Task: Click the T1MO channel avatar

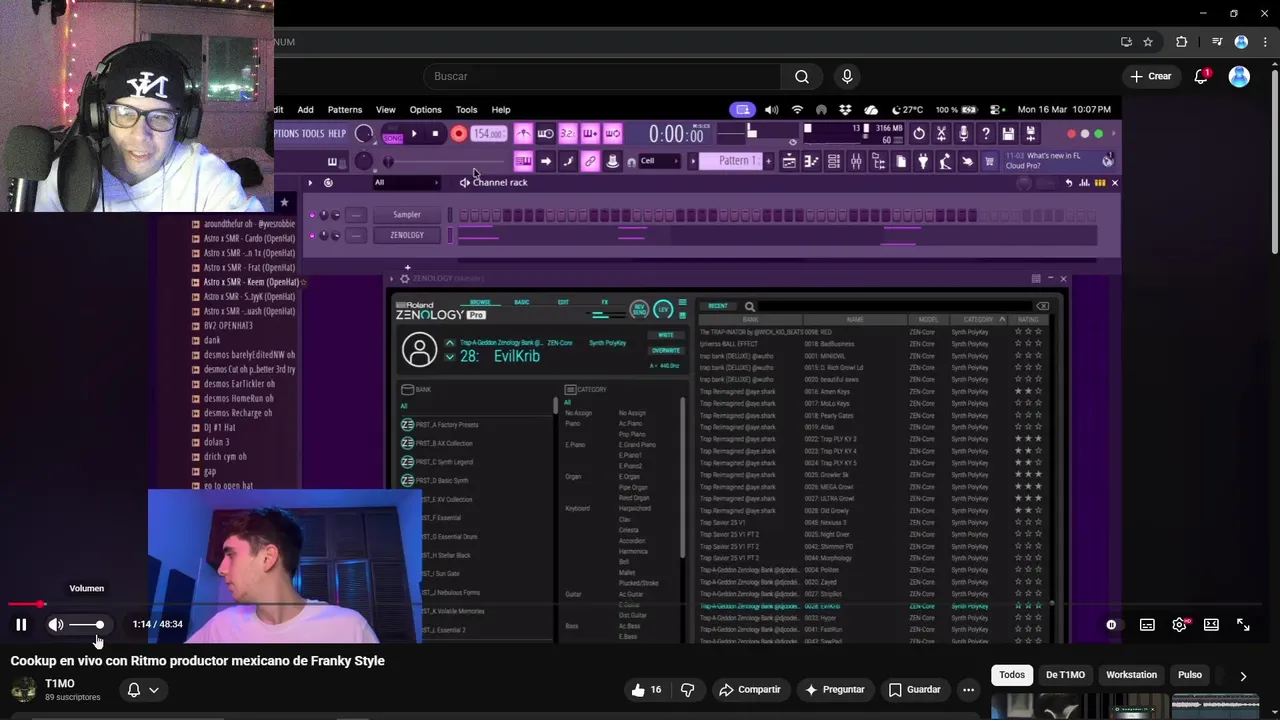Action: [x=24, y=690]
